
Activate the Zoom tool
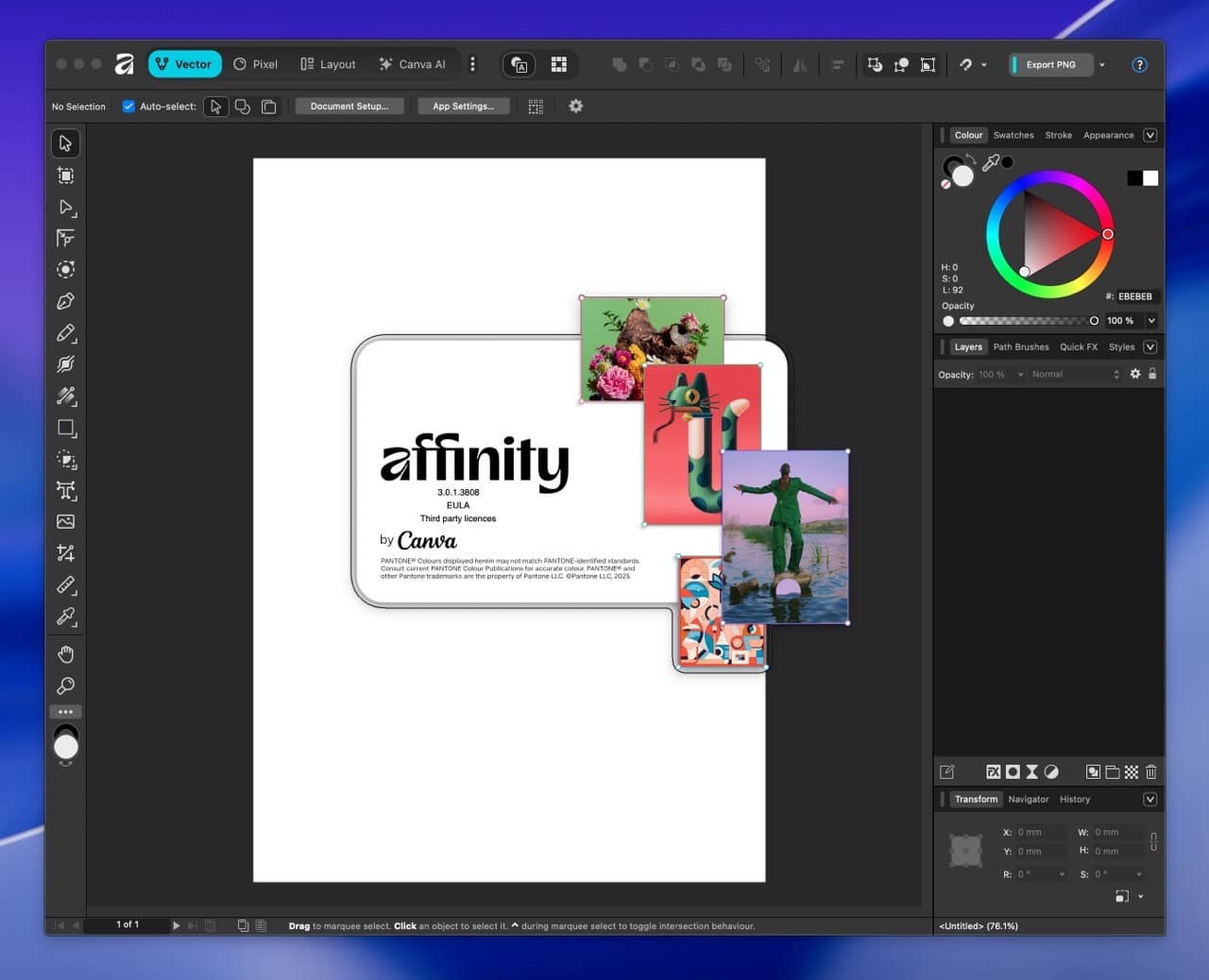(65, 685)
